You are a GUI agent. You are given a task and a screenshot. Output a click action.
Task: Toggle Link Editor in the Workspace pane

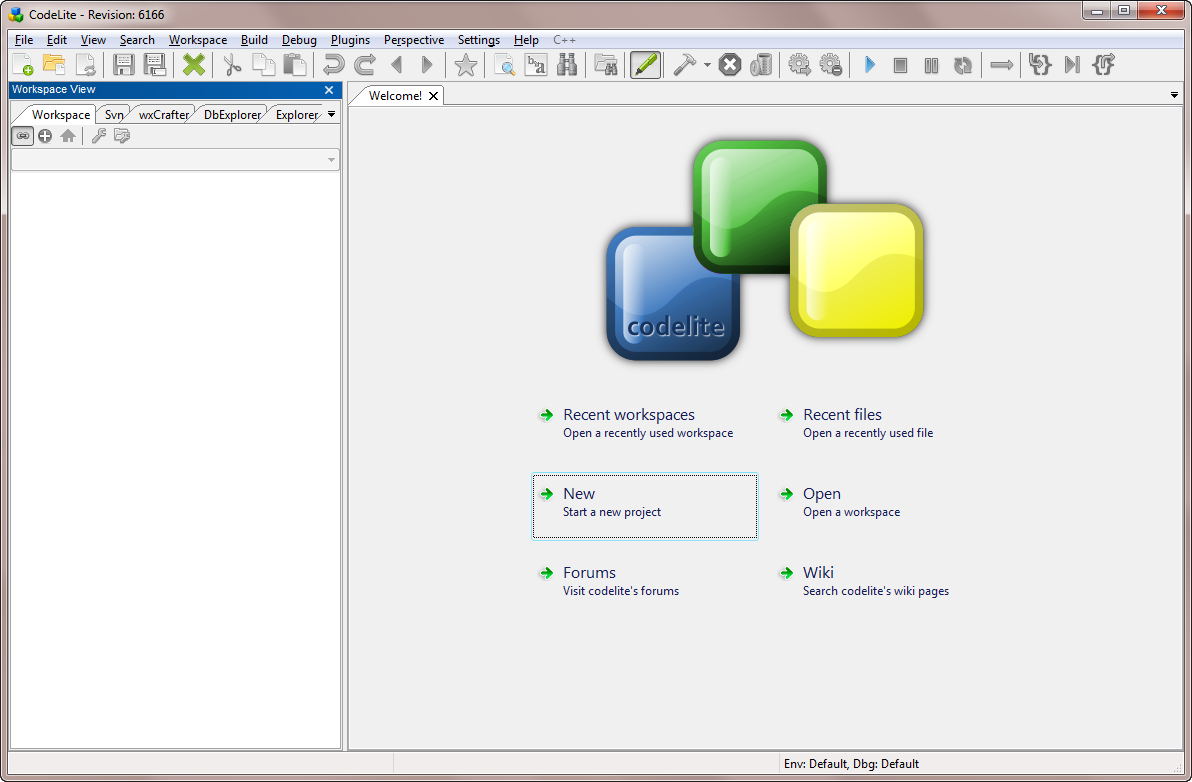click(x=23, y=136)
